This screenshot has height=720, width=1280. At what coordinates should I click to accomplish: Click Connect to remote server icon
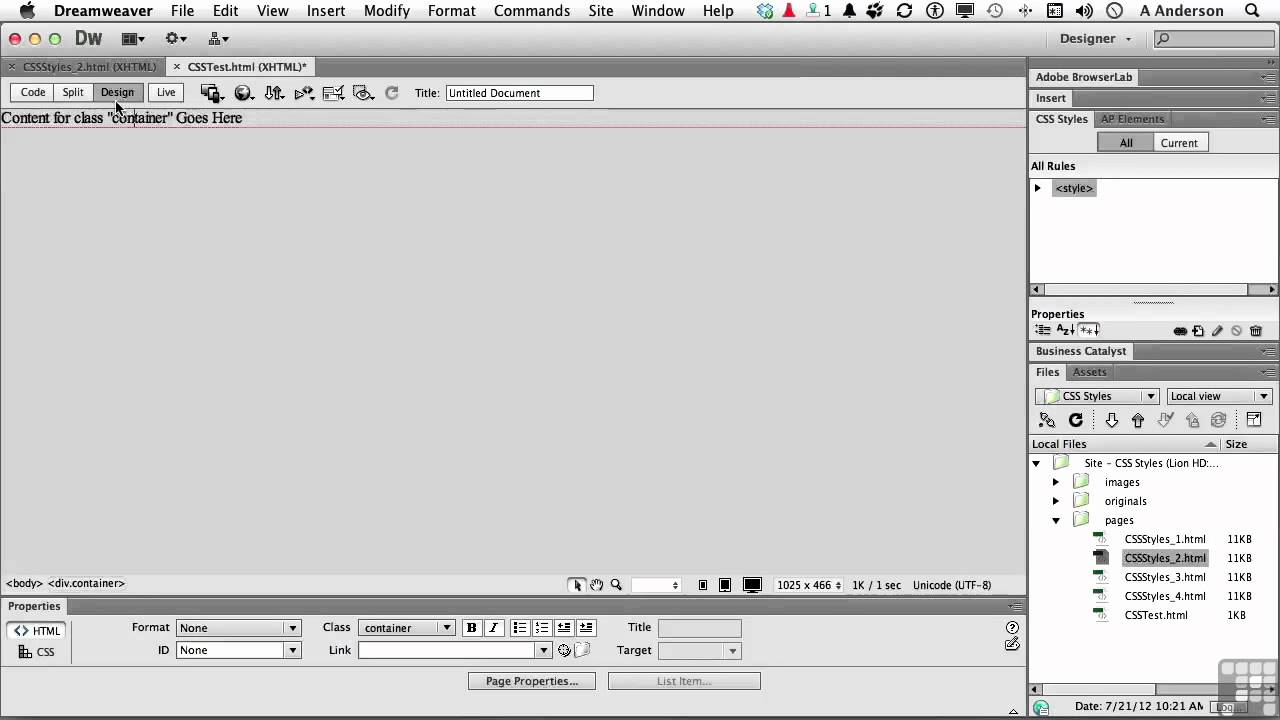(1047, 421)
